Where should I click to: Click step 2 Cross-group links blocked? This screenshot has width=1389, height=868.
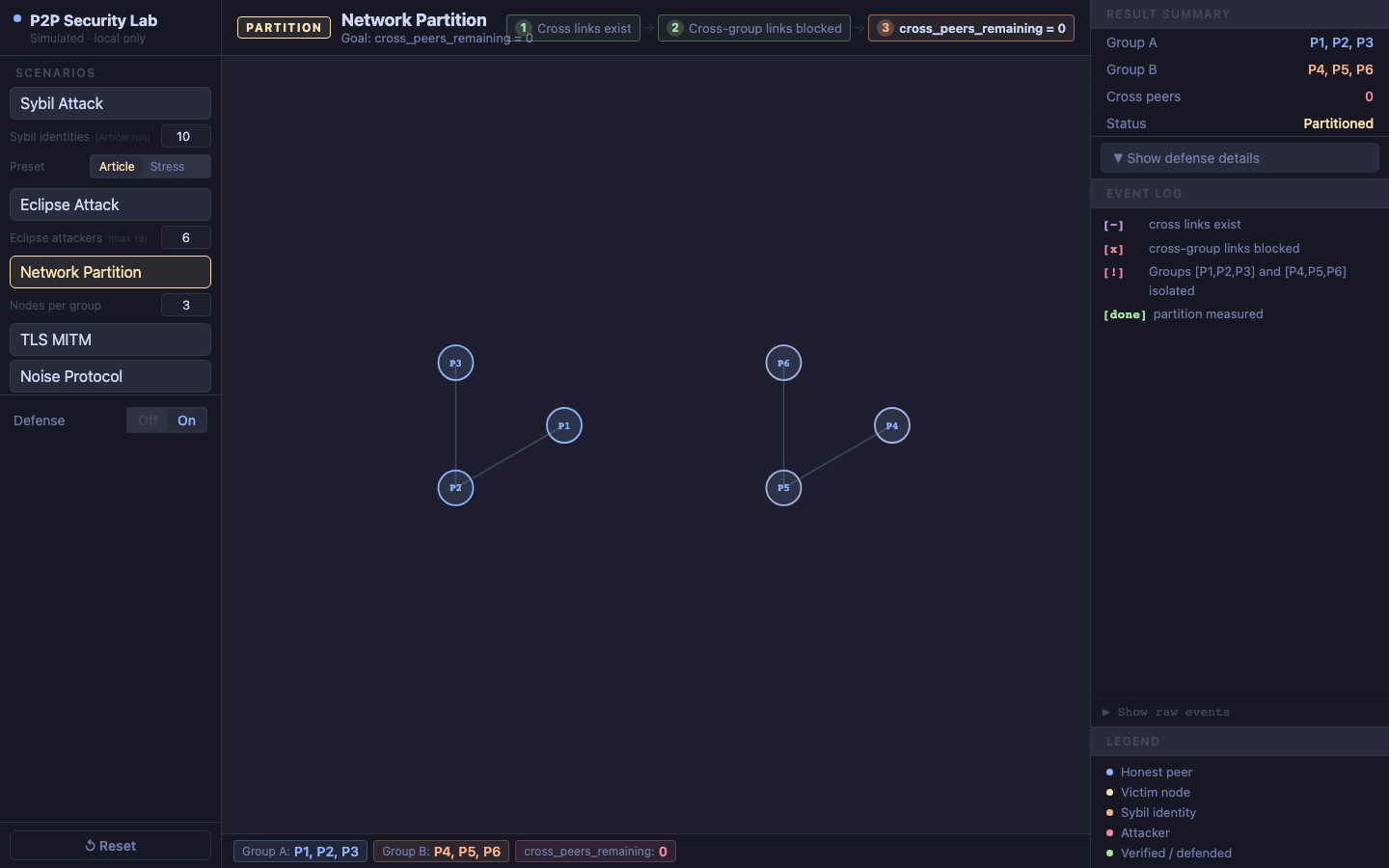pyautogui.click(x=754, y=28)
